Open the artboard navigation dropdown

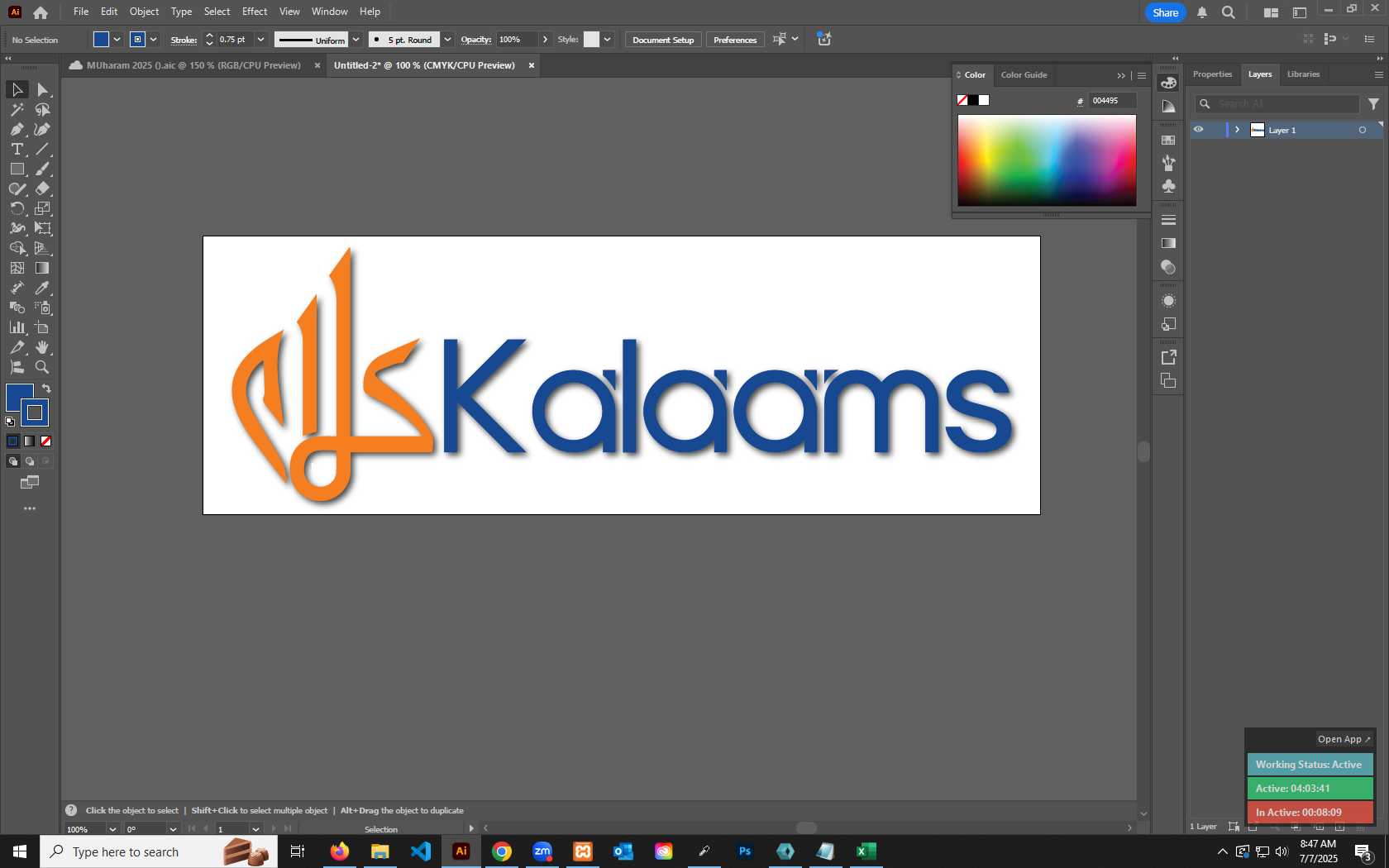pyautogui.click(x=255, y=829)
